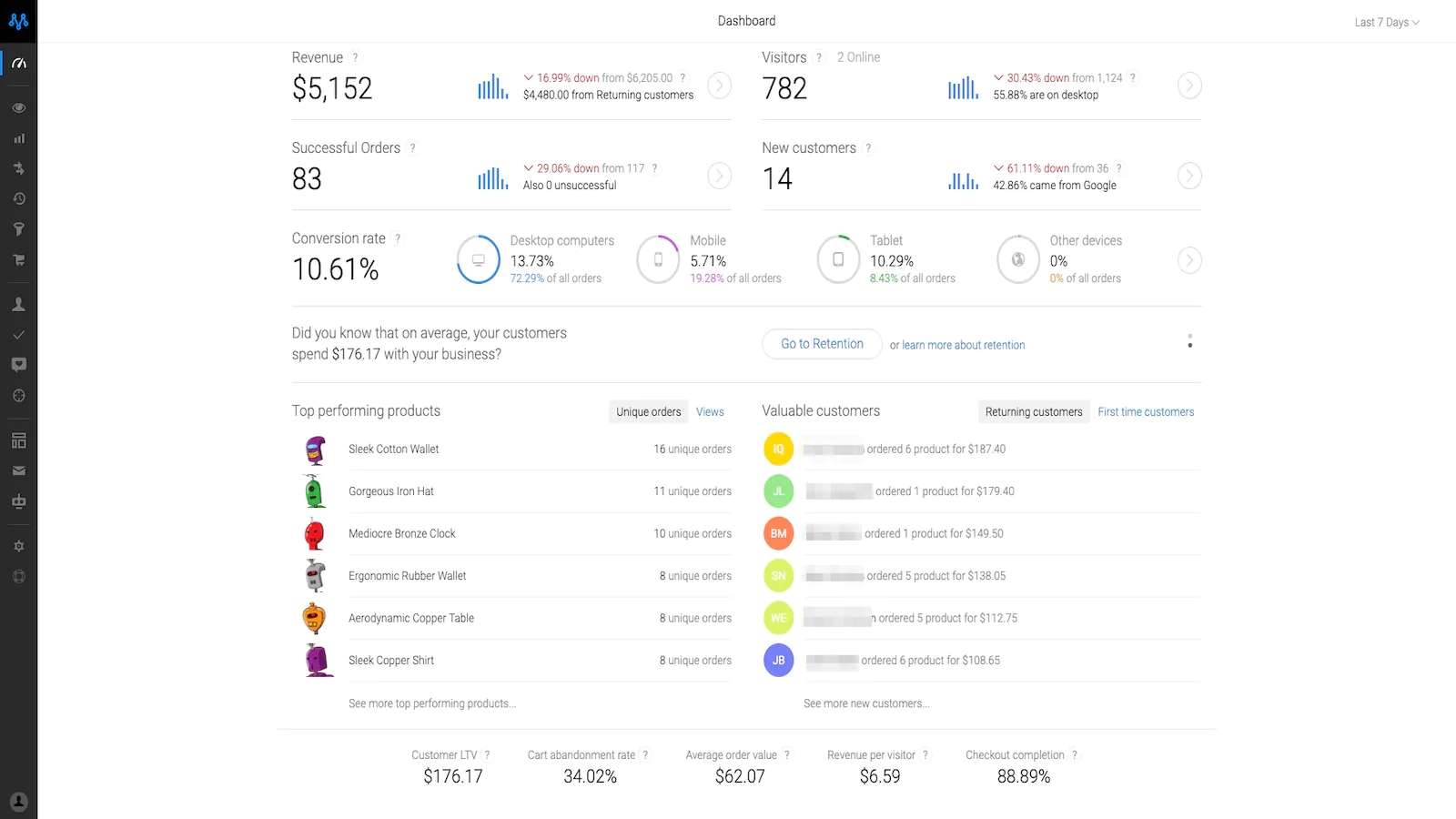
Task: Click the Mobile conversion circle
Action: [658, 259]
